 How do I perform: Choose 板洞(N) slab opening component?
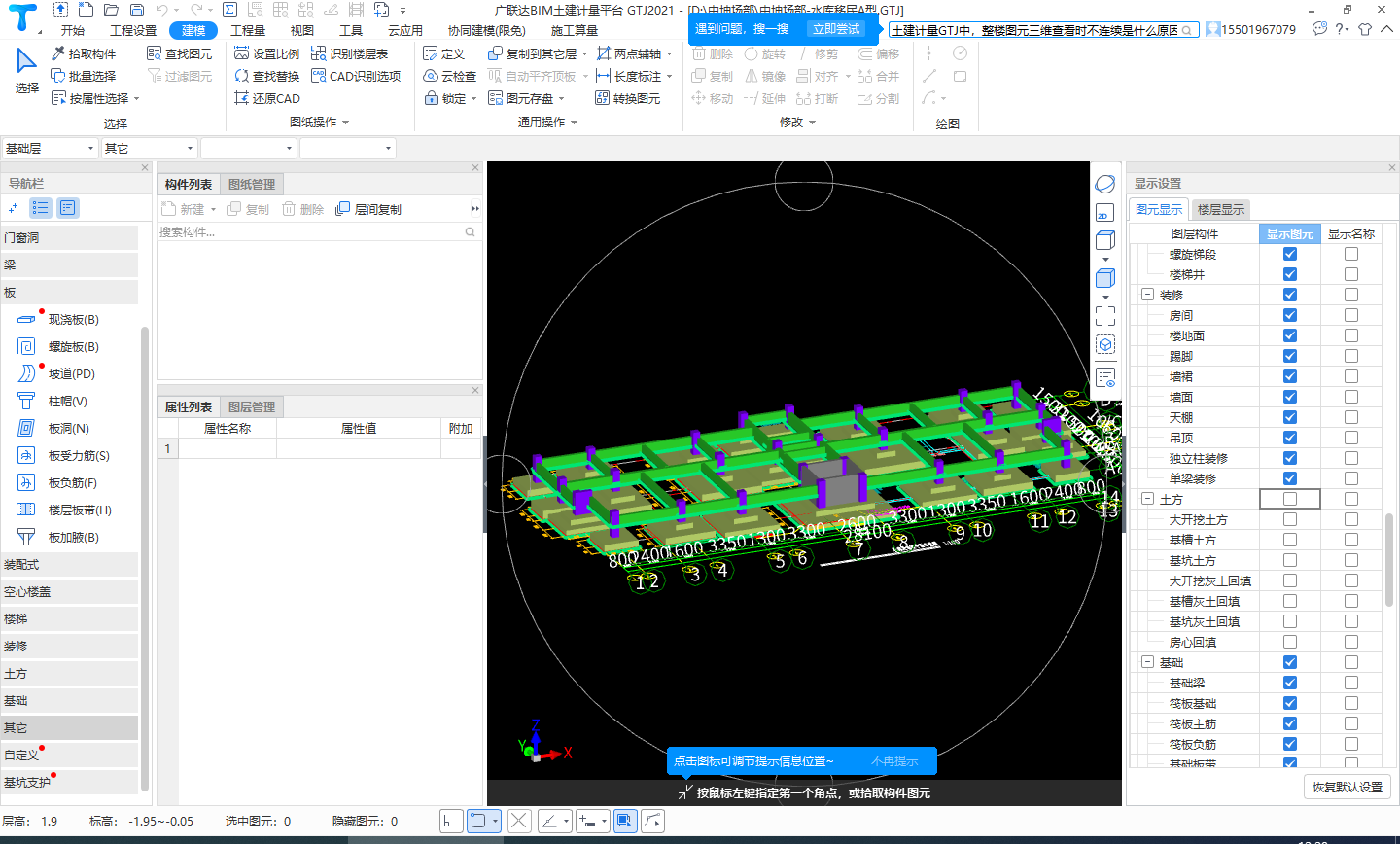(67, 428)
